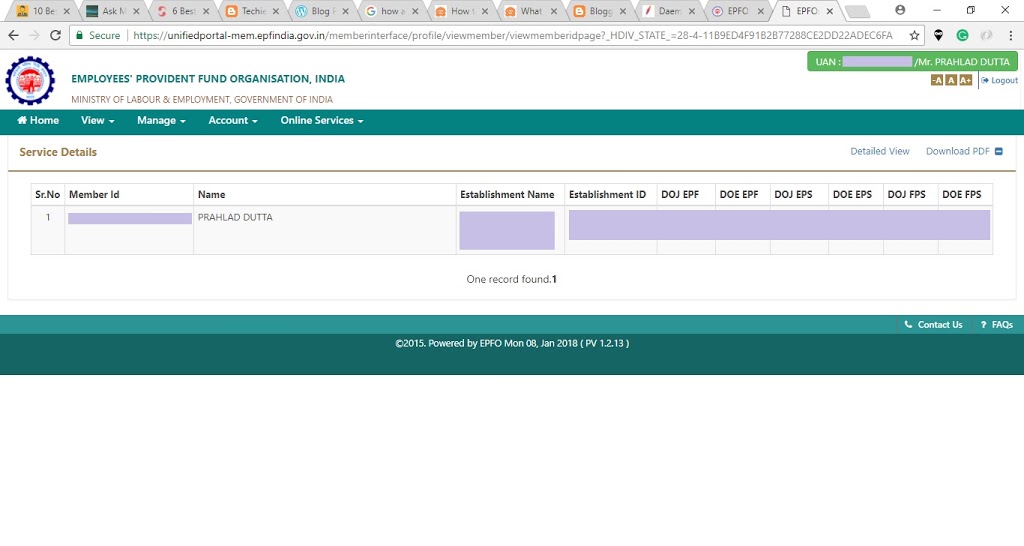Image resolution: width=1024 pixels, height=546 pixels.
Task: Increase font size with A+ button
Action: (x=965, y=80)
